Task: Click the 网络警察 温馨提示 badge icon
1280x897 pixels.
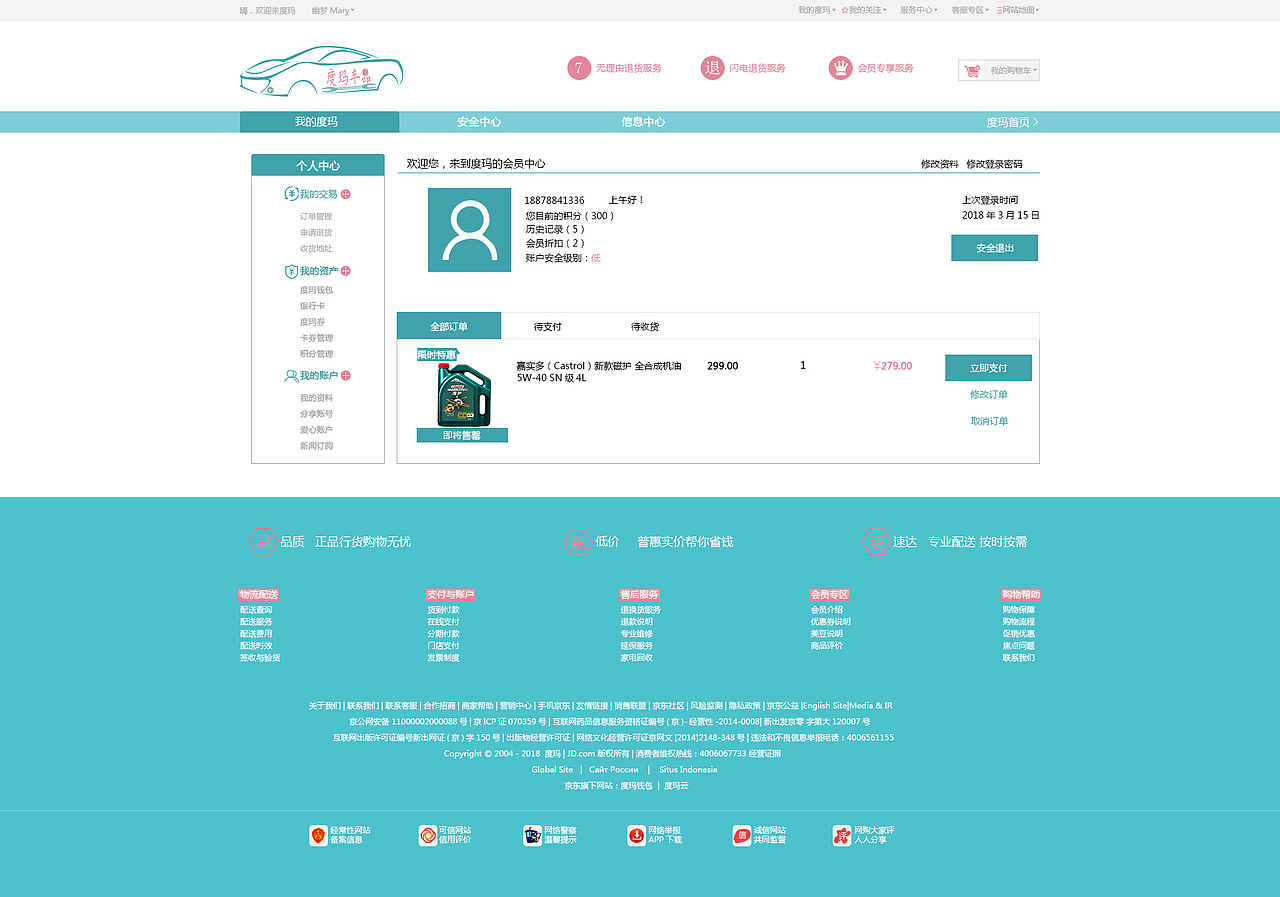Action: 532,835
